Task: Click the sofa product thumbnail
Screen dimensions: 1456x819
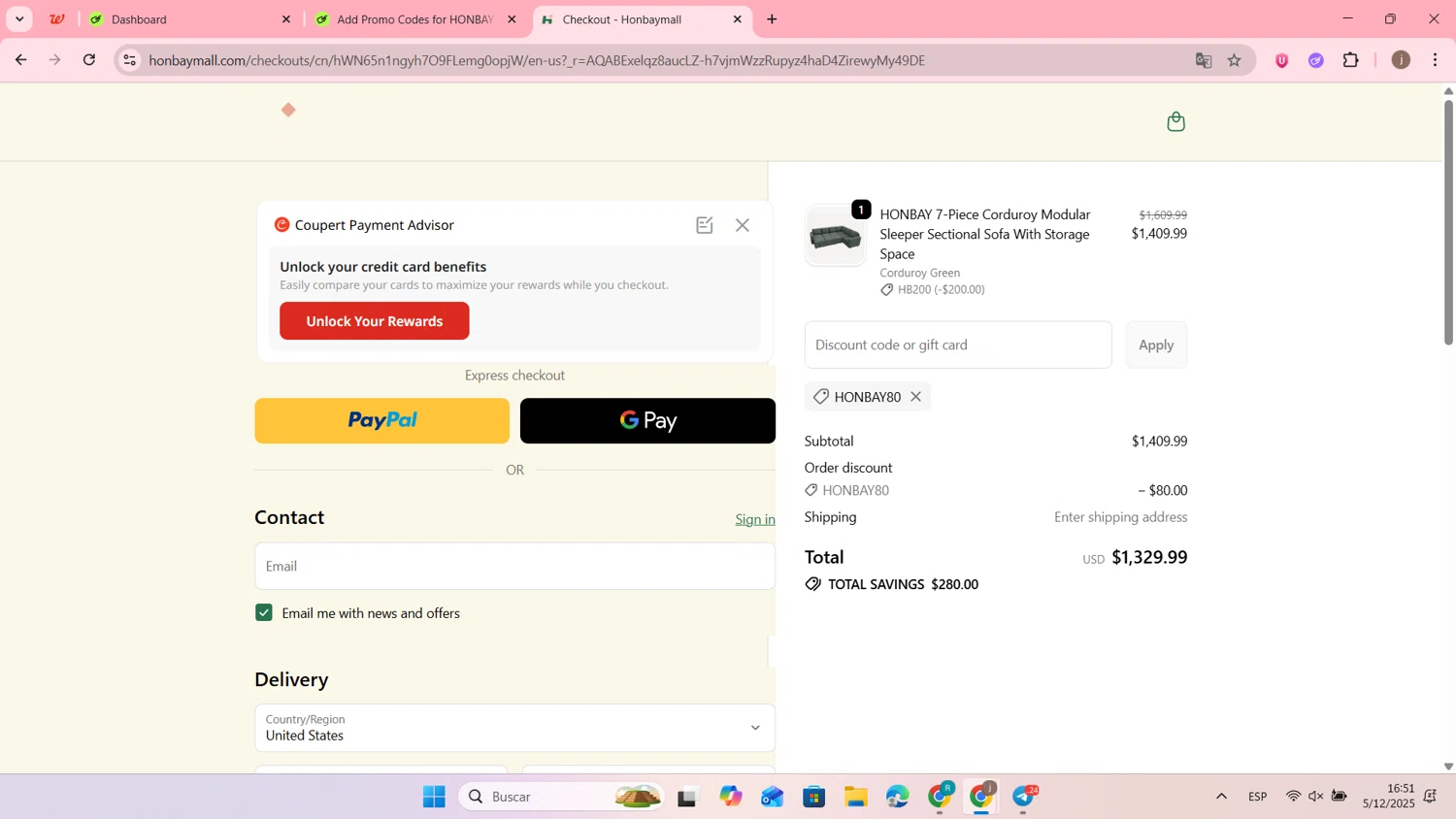Action: (x=835, y=236)
